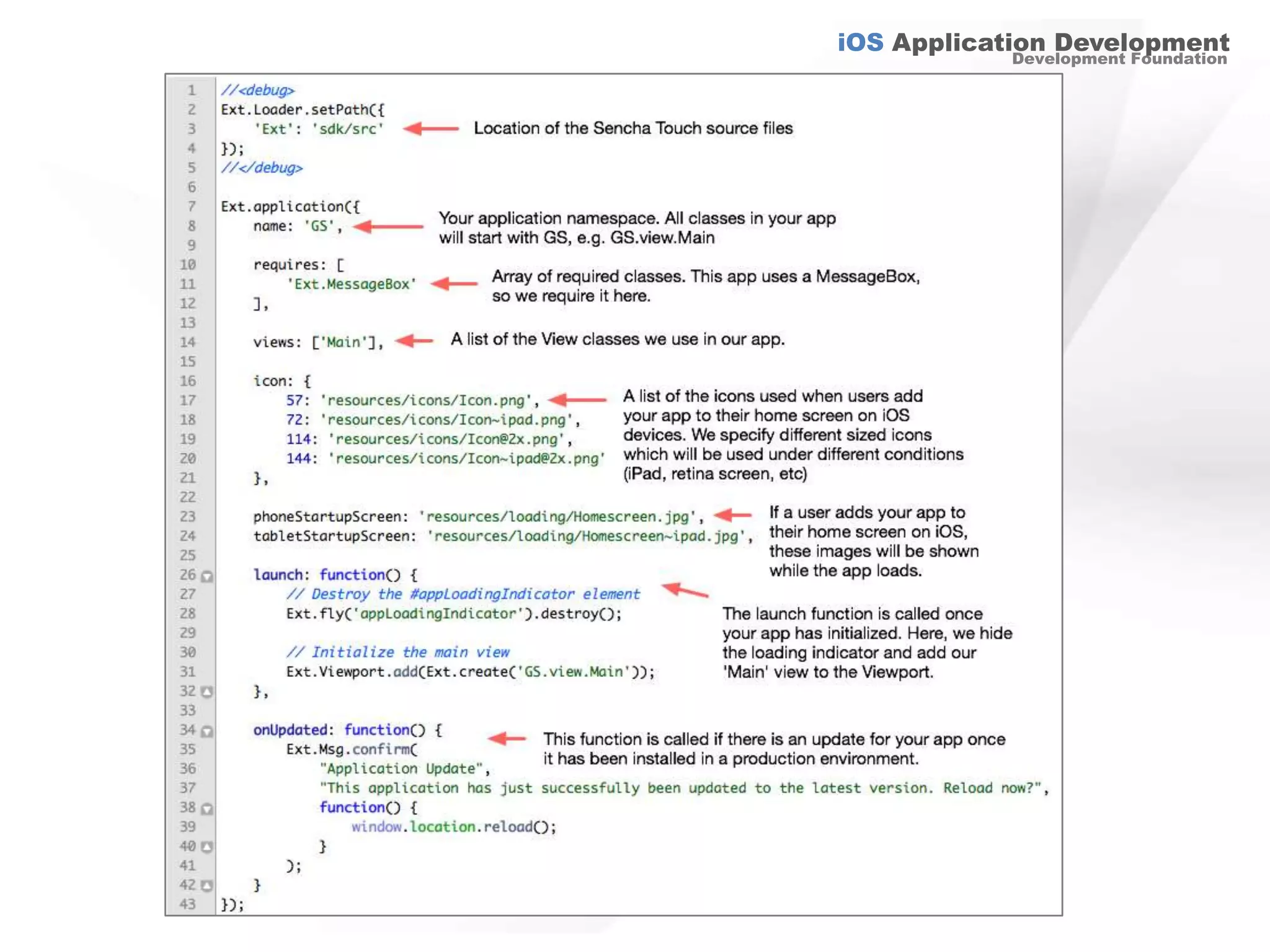Click 'Location of the Sencha Touch source files' annotation
Screen dimensions: 1270x952
click(633, 128)
